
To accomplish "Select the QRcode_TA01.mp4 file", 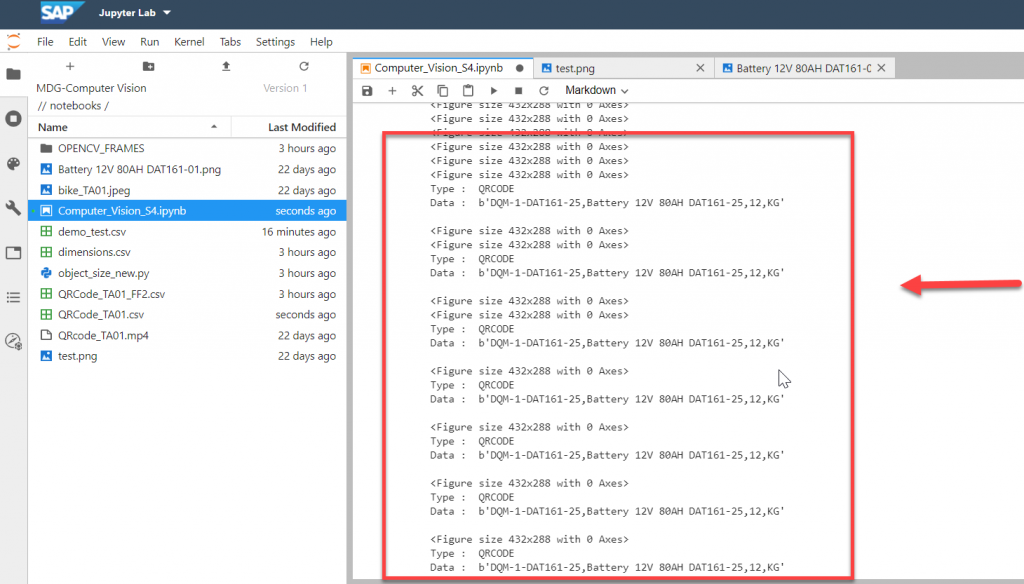I will coord(187,335).
